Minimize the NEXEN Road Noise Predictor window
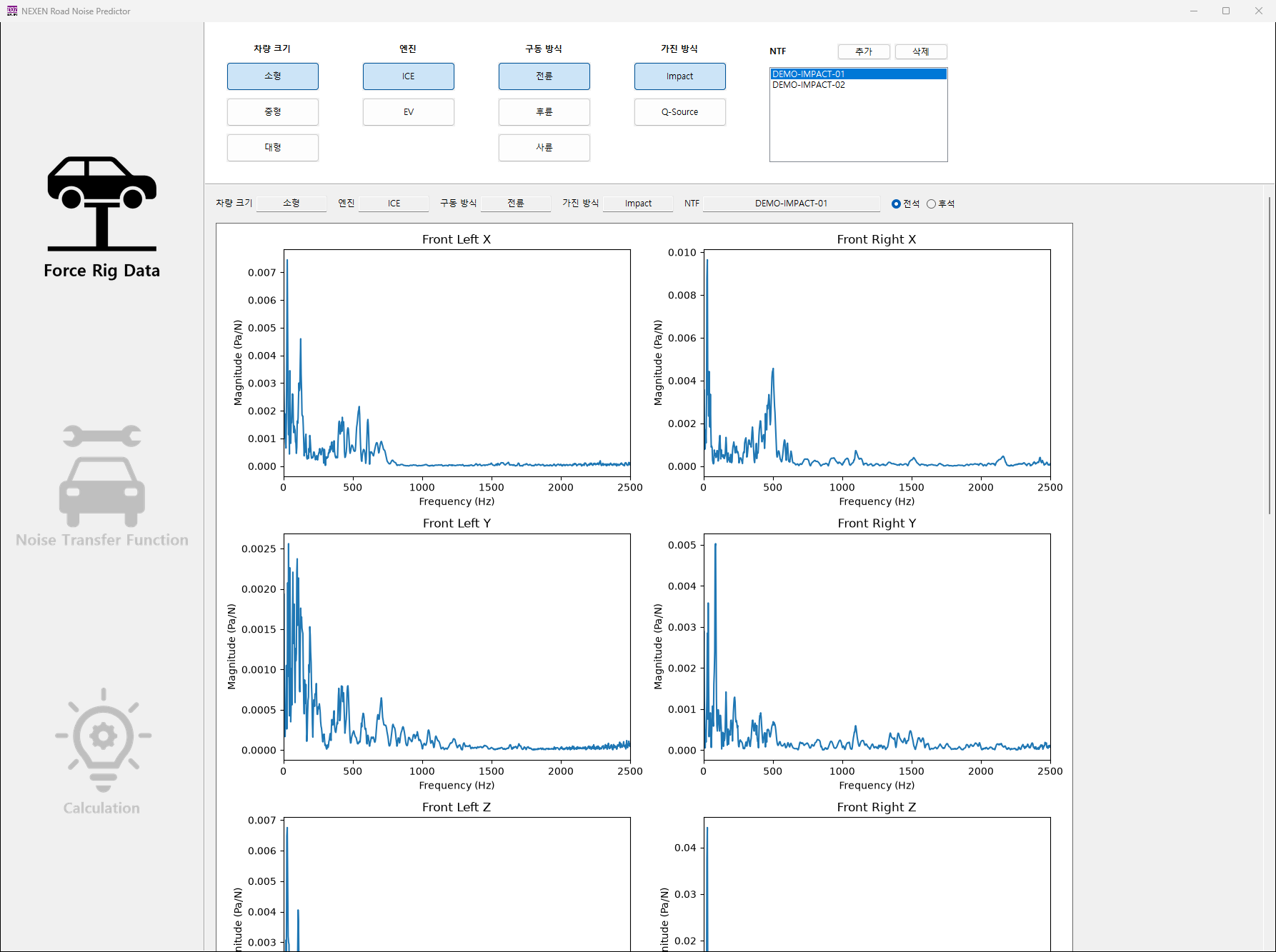The height and width of the screenshot is (952, 1276). coord(1194,11)
